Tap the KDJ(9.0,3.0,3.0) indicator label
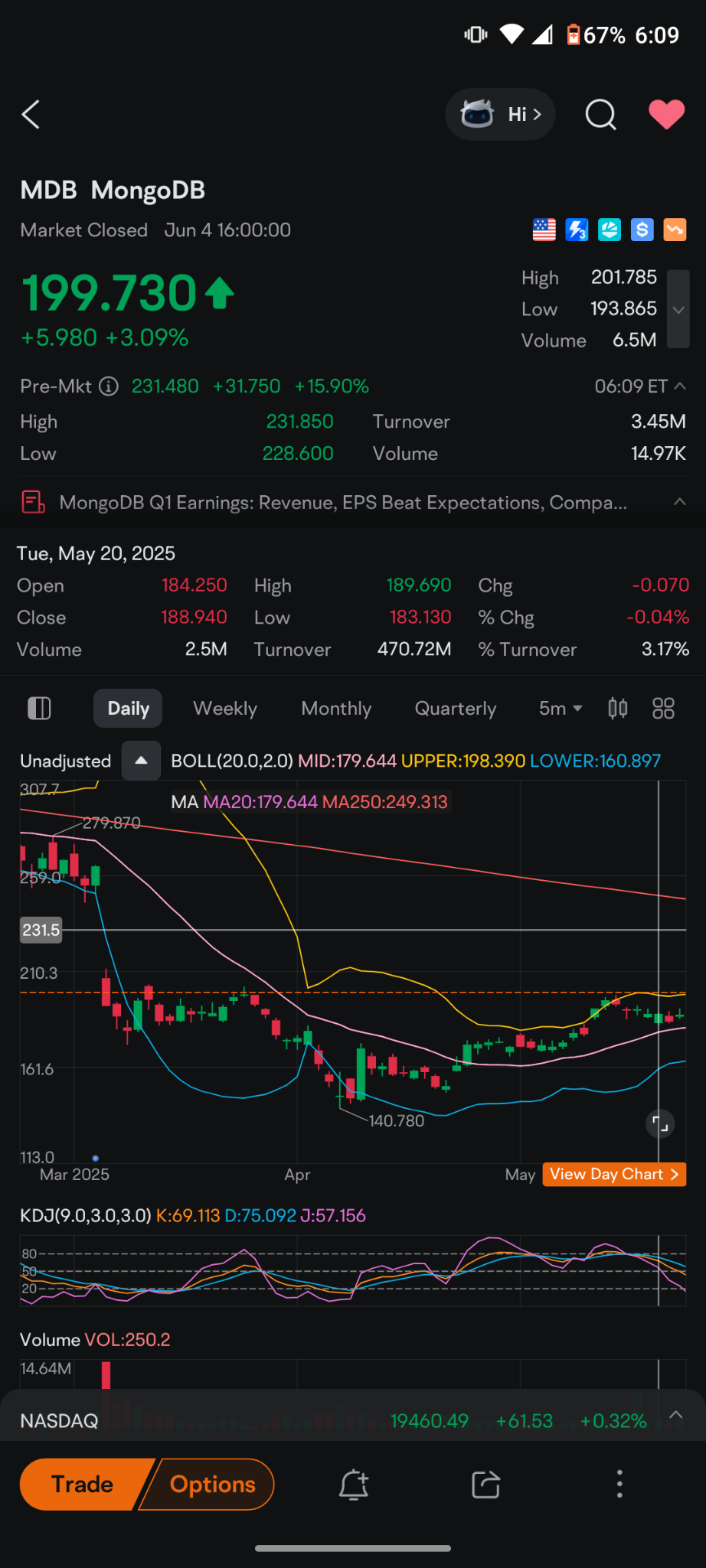Viewport: 706px width, 1568px height. tap(86, 1216)
